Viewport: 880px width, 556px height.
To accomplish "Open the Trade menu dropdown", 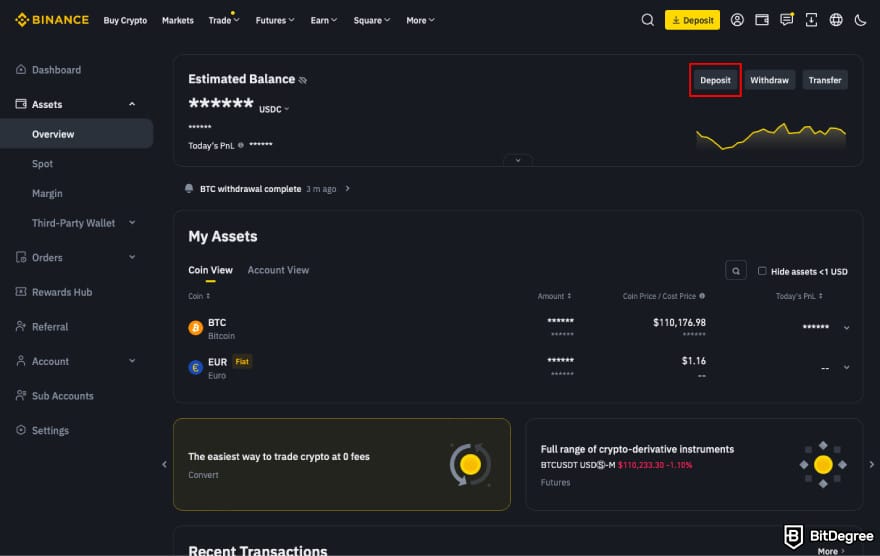I will 224,20.
